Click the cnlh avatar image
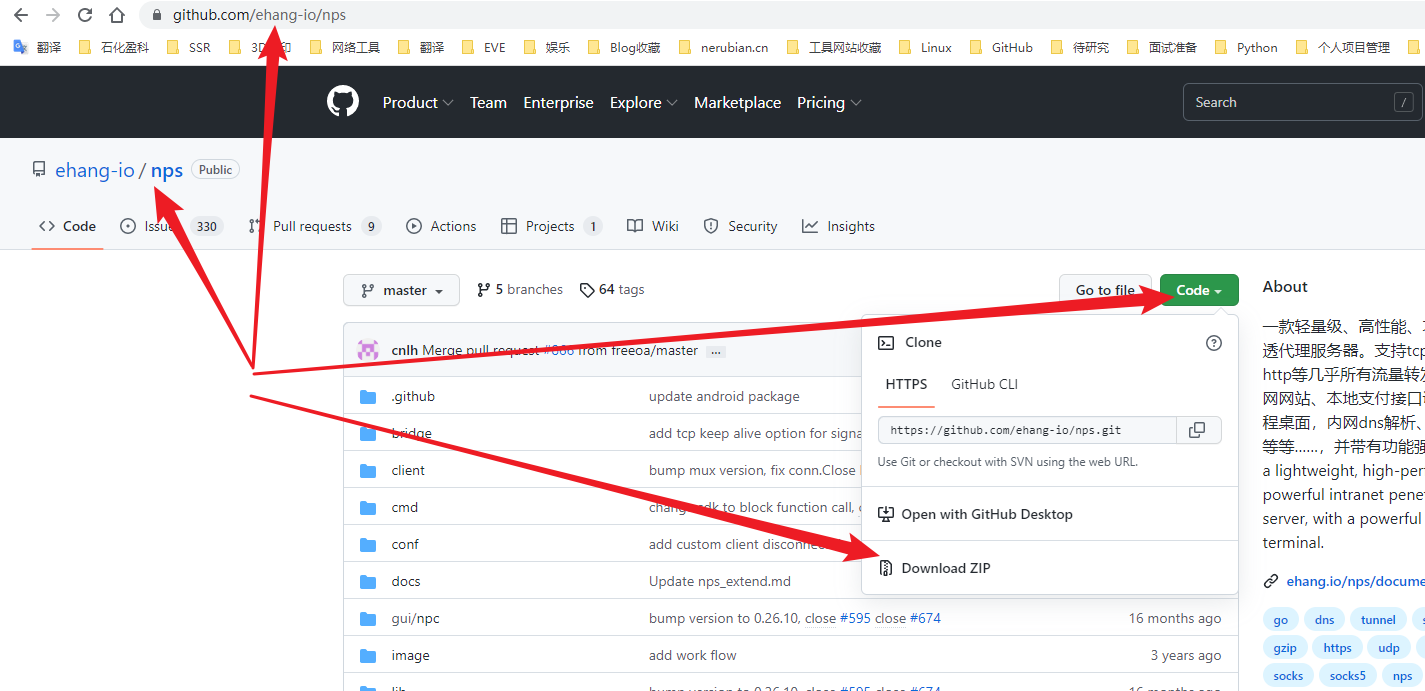The width and height of the screenshot is (1425, 691). [368, 350]
